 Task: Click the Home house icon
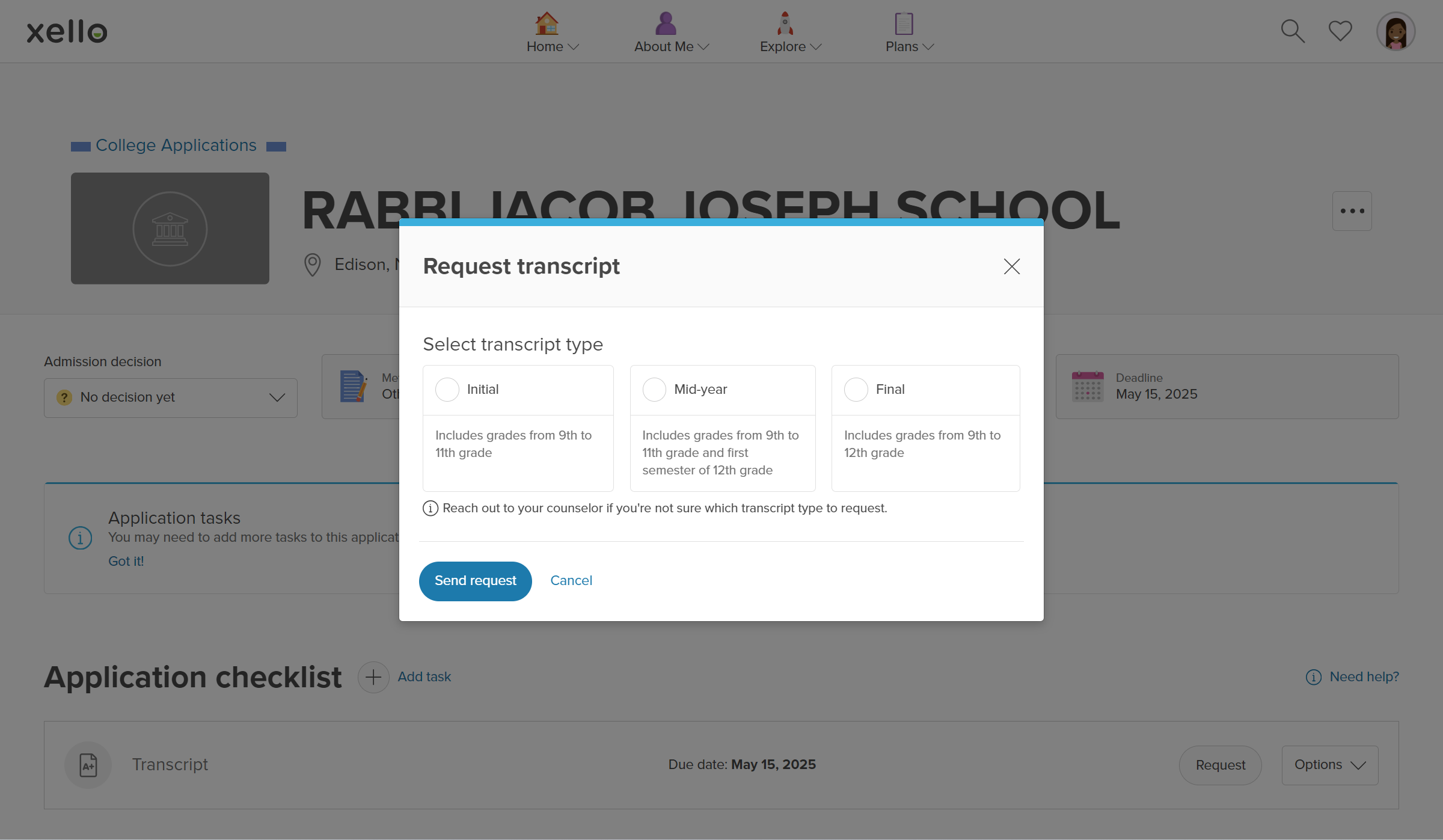click(x=546, y=24)
